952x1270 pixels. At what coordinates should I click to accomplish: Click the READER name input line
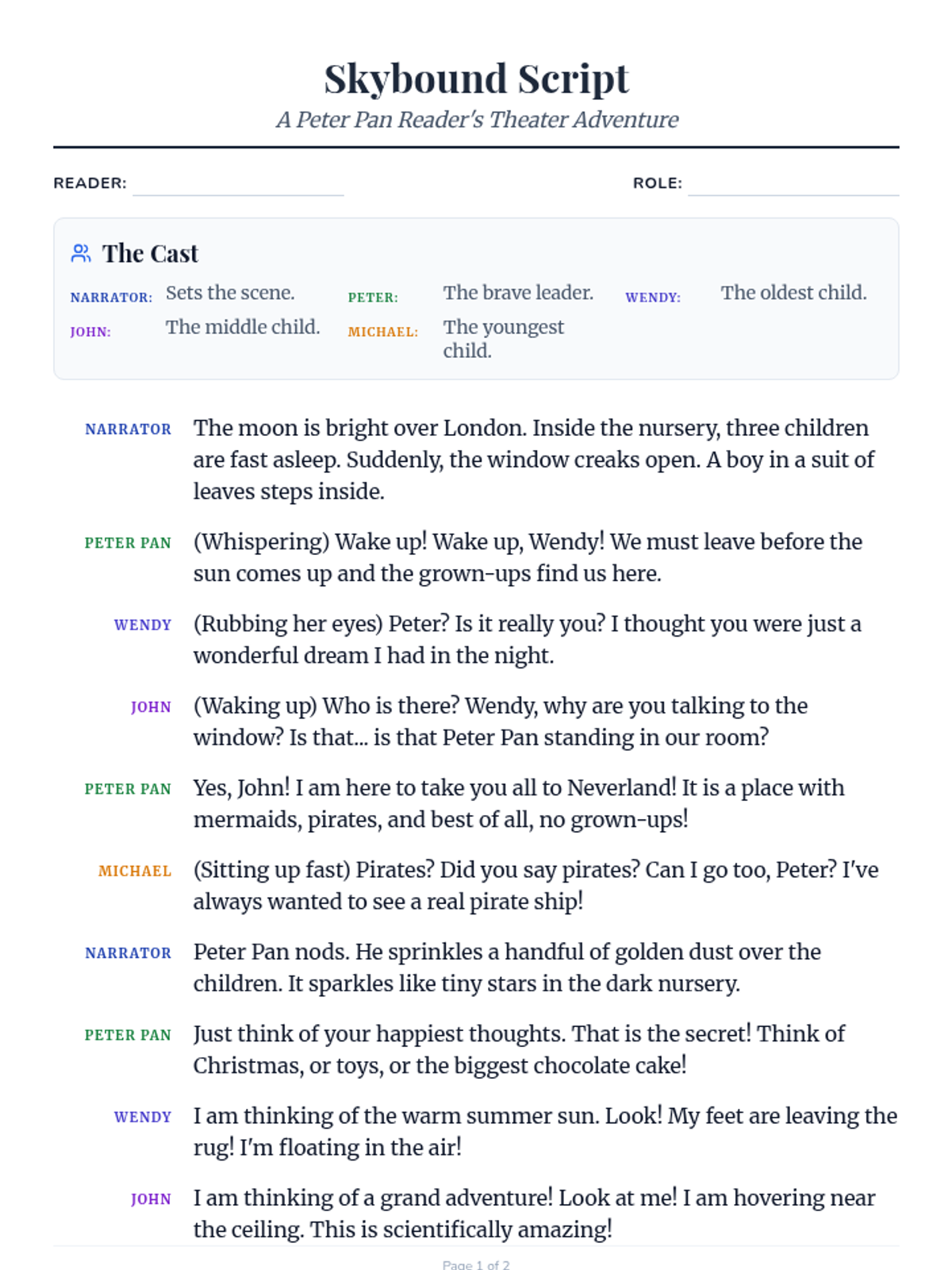point(238,184)
